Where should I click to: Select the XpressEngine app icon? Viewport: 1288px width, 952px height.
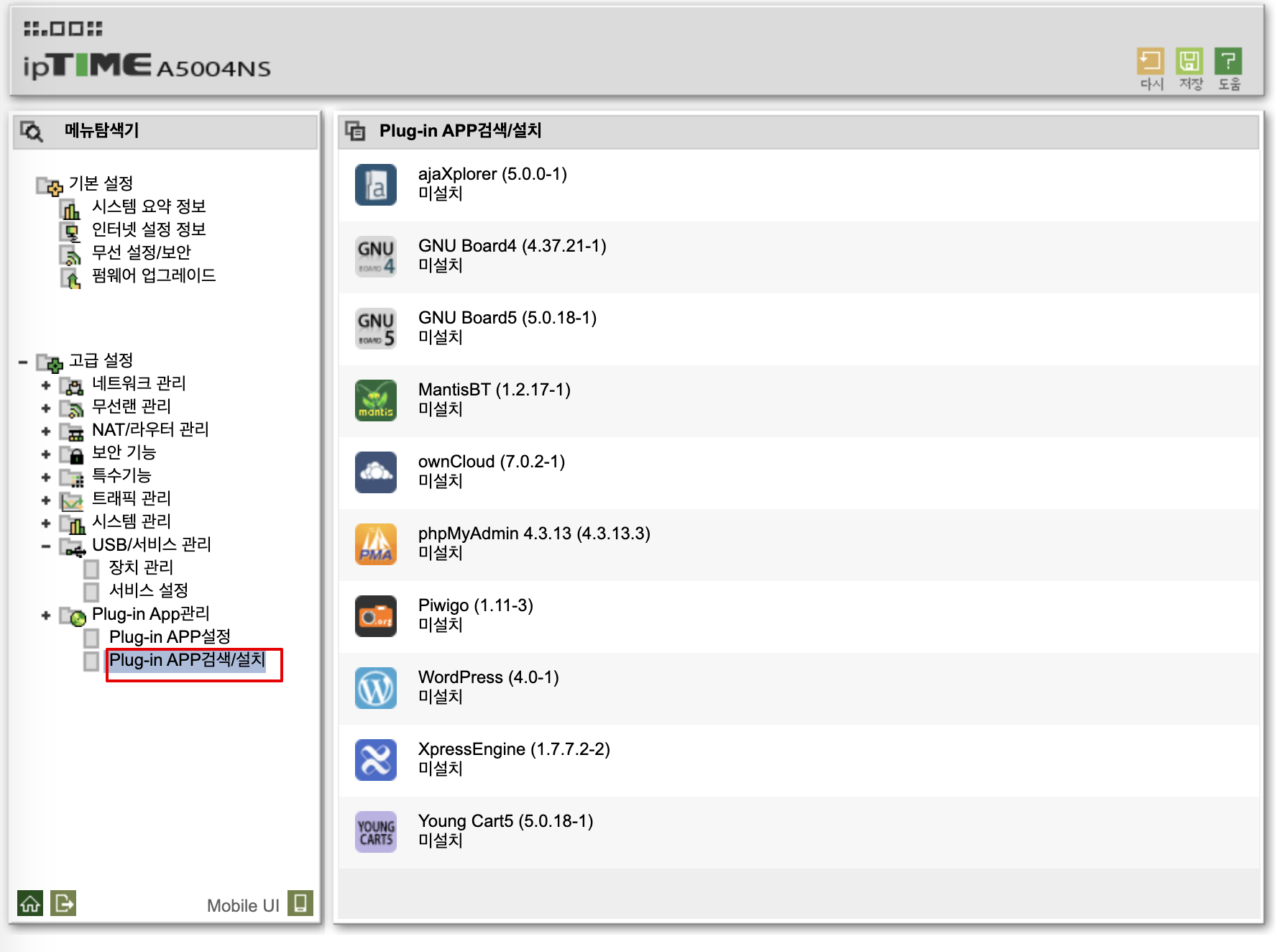tap(376, 760)
